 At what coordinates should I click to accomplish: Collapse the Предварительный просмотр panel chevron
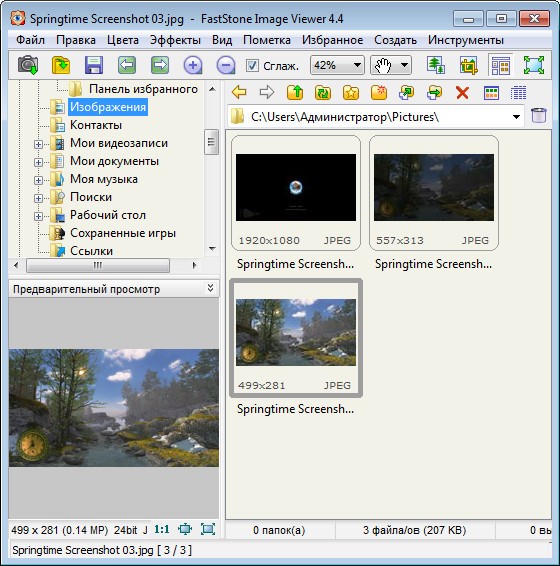(x=210, y=288)
